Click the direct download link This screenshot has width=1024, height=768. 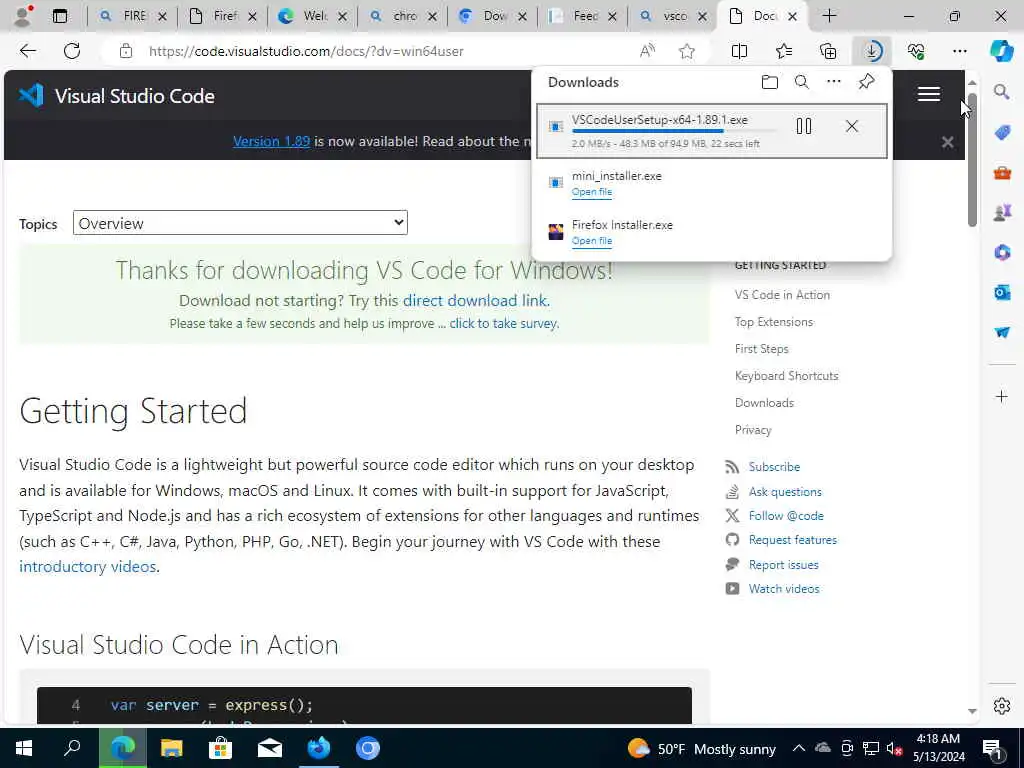pyautogui.click(x=475, y=300)
